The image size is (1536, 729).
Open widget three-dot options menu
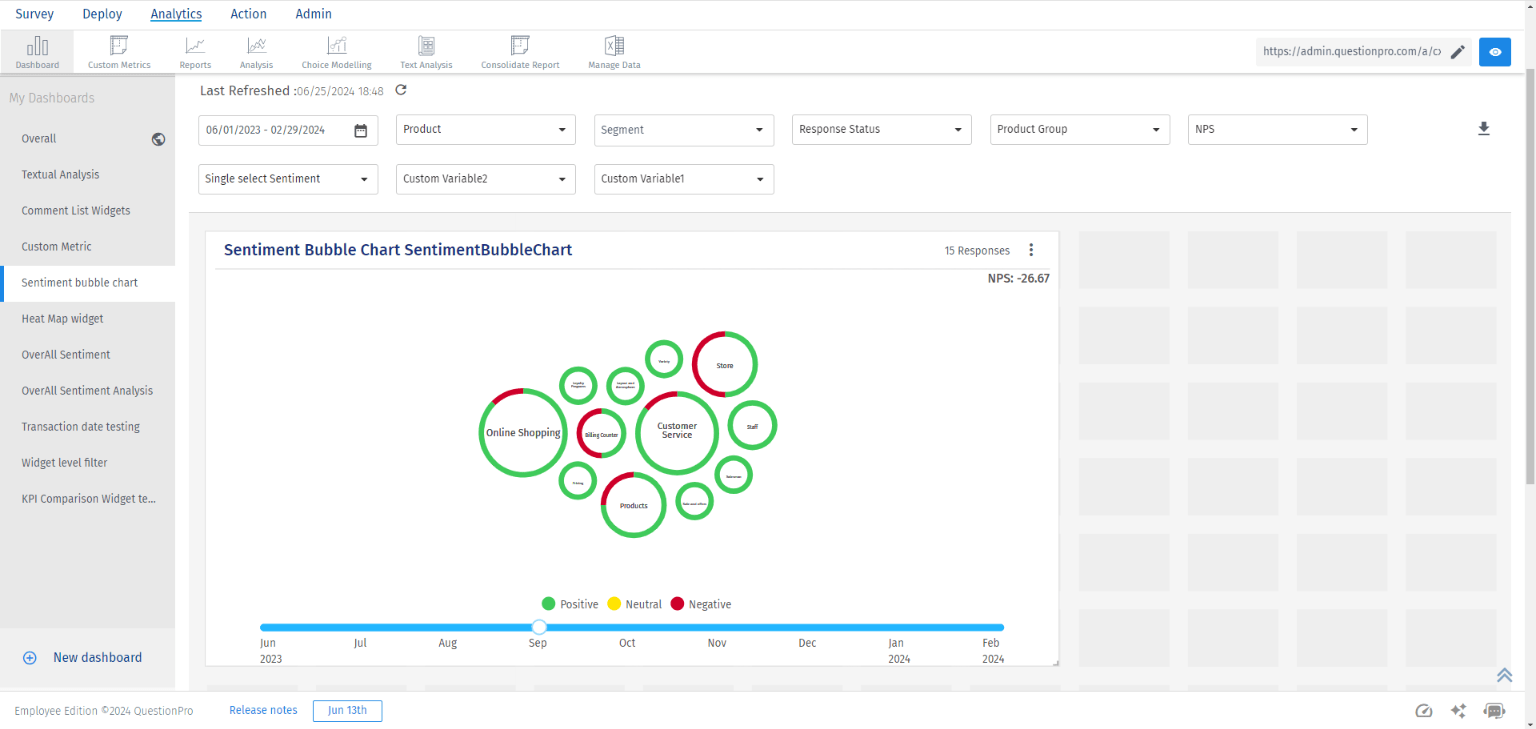click(1032, 250)
